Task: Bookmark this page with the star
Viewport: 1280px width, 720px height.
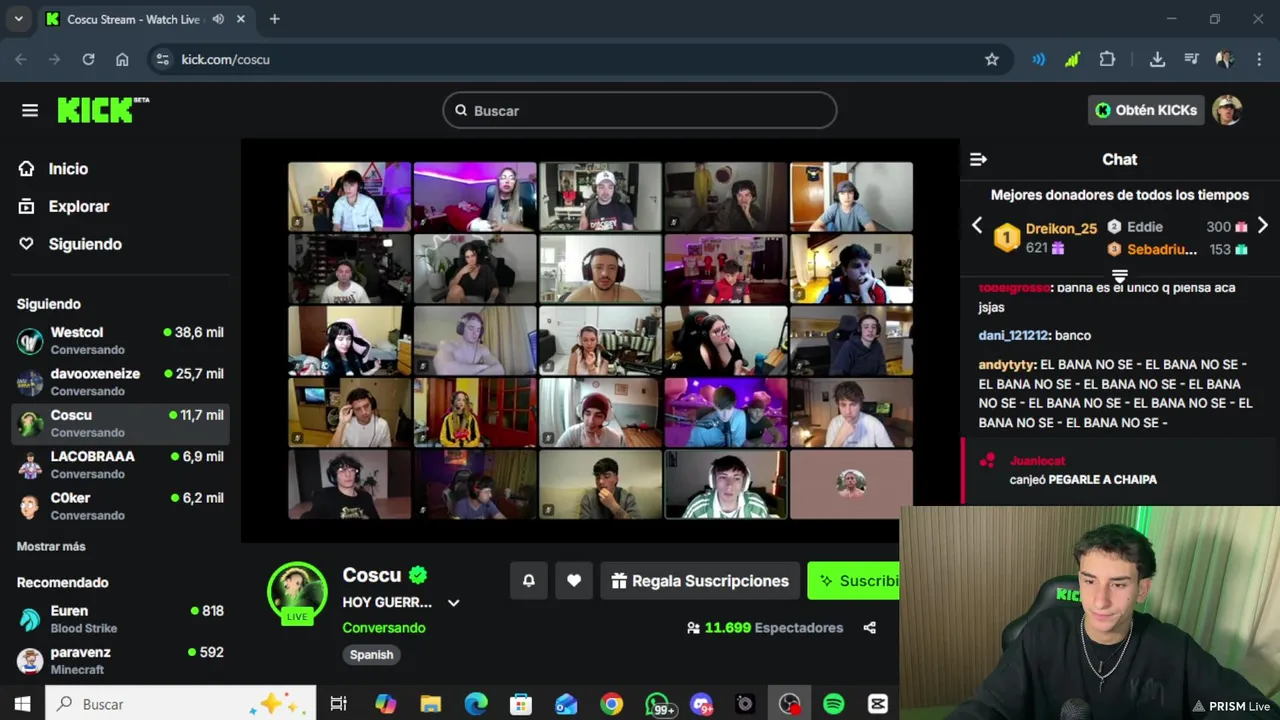Action: pos(992,59)
